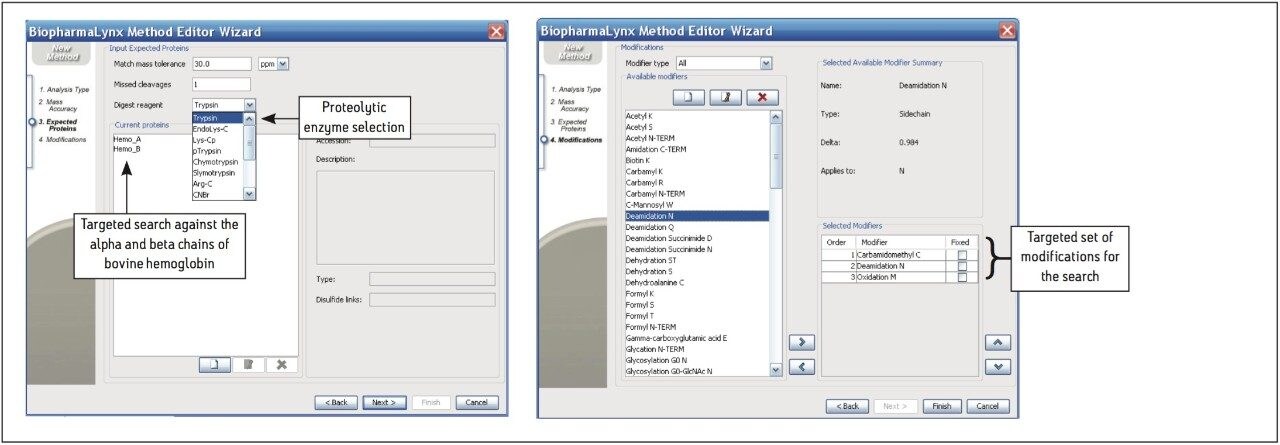1280x445 pixels.
Task: Go to Analysis Type step in Expected Proteins window
Action: tap(64, 89)
